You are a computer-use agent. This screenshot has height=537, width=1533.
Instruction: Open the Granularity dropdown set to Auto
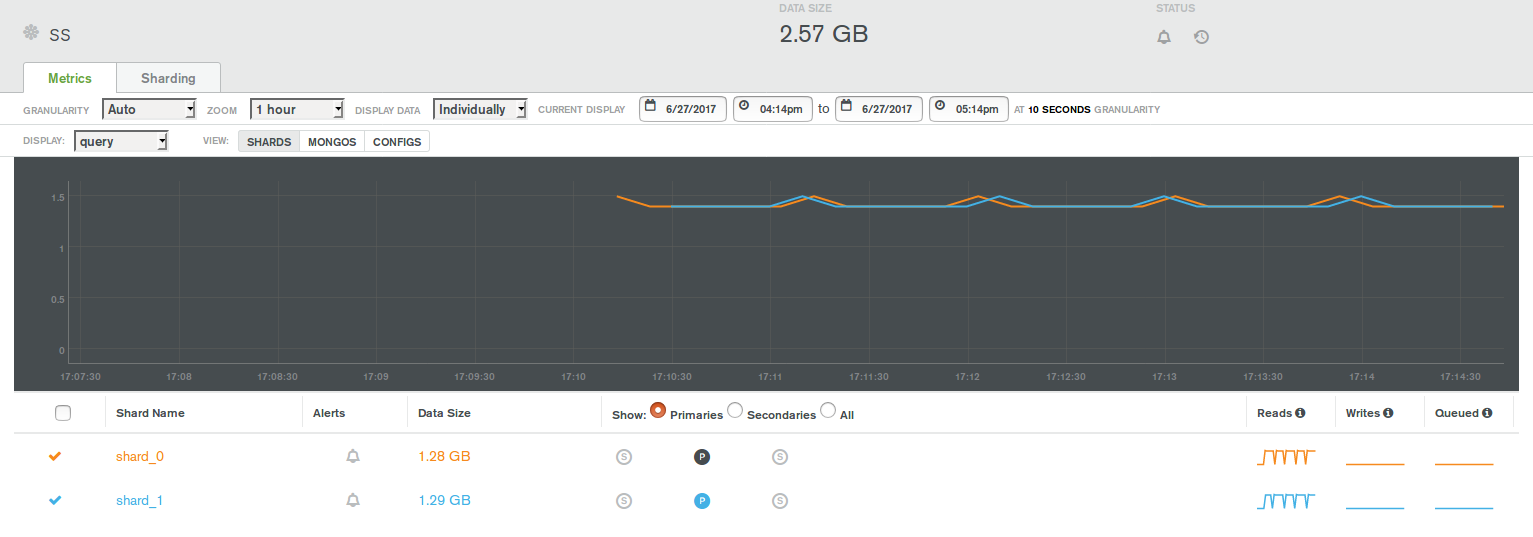click(x=149, y=109)
